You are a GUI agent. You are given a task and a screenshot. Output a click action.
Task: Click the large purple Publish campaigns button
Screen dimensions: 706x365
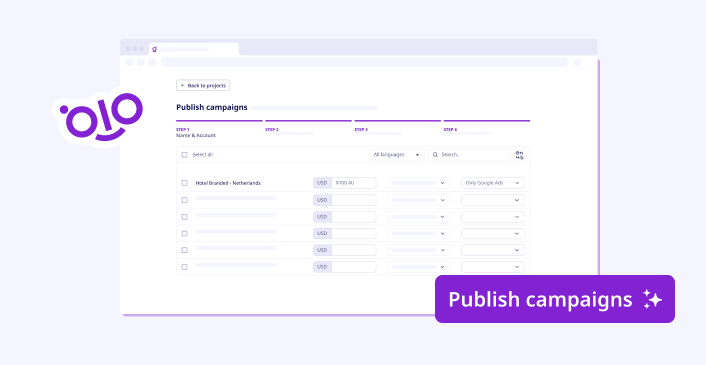pos(555,299)
